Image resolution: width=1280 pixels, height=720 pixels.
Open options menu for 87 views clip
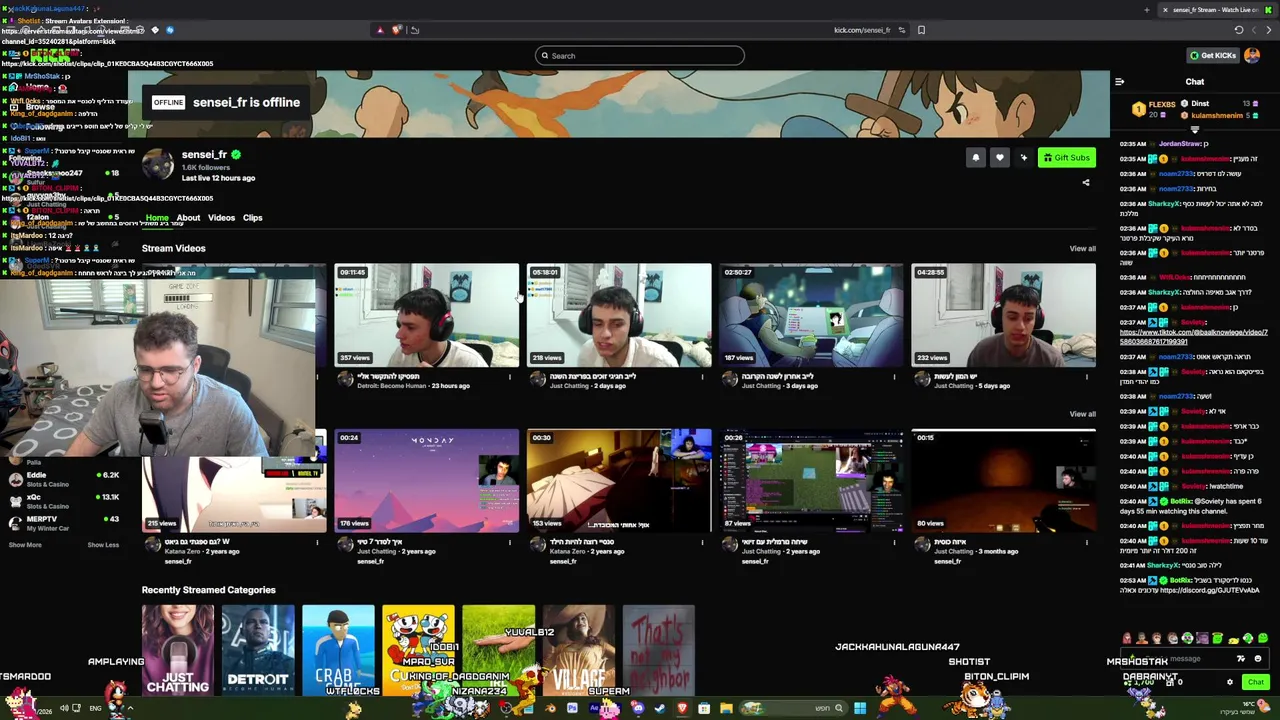pyautogui.click(x=894, y=543)
